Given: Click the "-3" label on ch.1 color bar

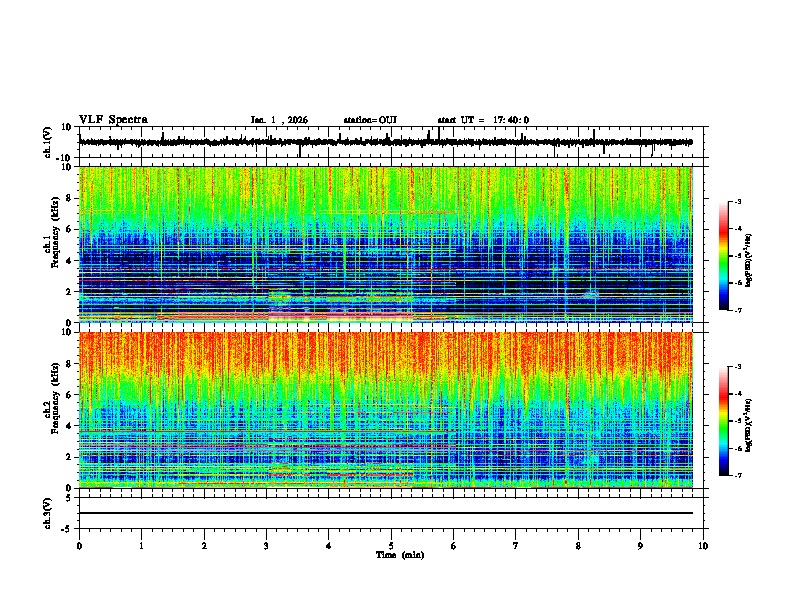Looking at the screenshot, I should click(738, 202).
